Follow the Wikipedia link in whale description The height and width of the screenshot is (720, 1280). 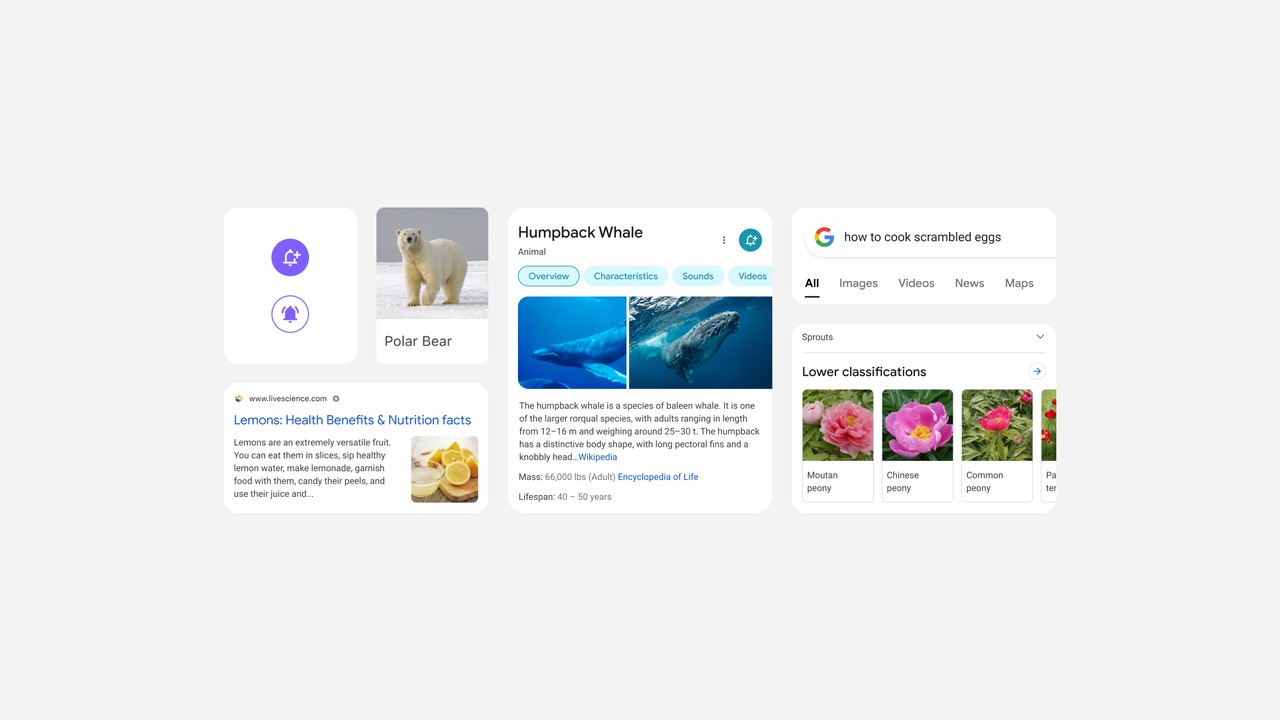pyautogui.click(x=598, y=457)
